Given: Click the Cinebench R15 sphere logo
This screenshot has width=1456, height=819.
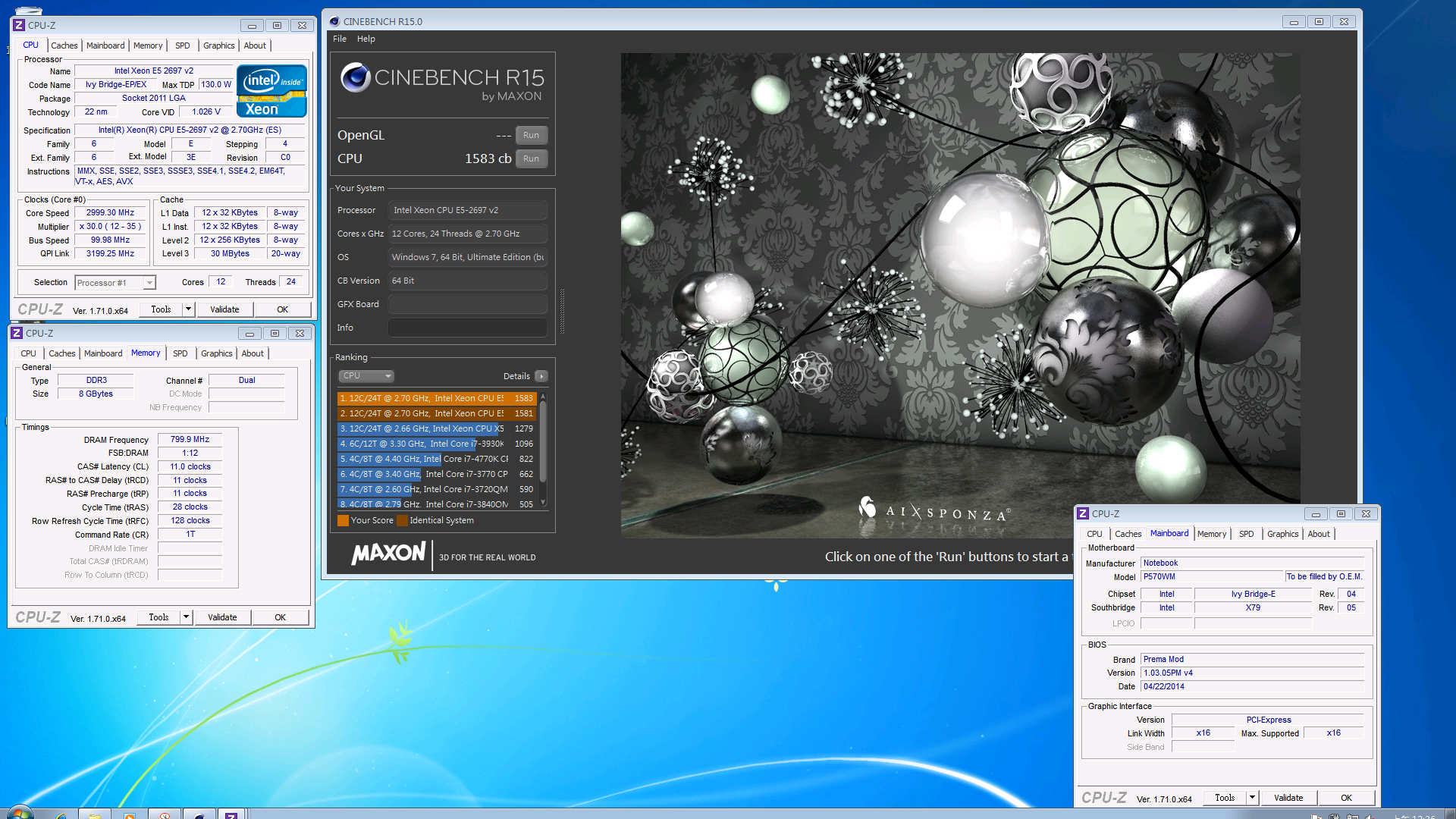Looking at the screenshot, I should click(355, 77).
